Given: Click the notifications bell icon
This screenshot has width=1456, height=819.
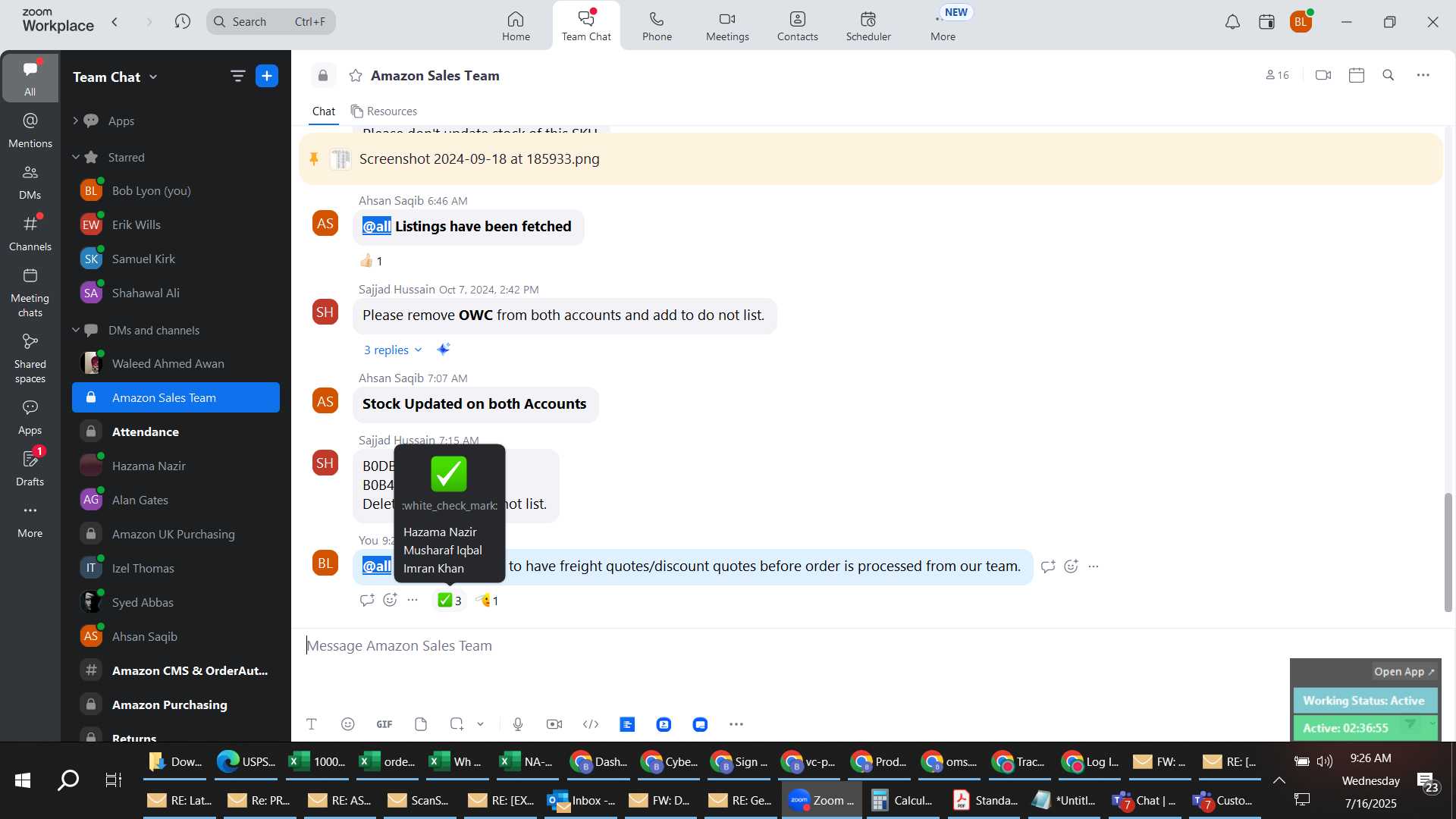Looking at the screenshot, I should [1232, 22].
